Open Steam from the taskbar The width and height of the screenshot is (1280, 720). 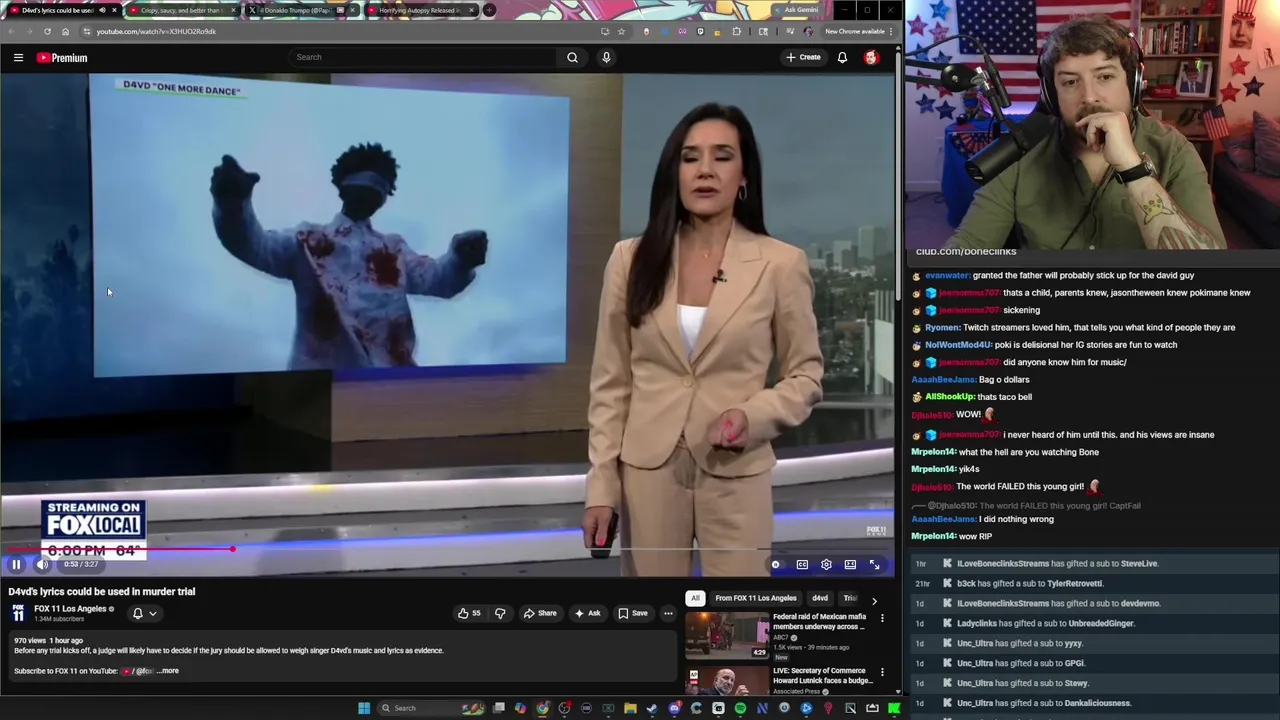[x=652, y=708]
